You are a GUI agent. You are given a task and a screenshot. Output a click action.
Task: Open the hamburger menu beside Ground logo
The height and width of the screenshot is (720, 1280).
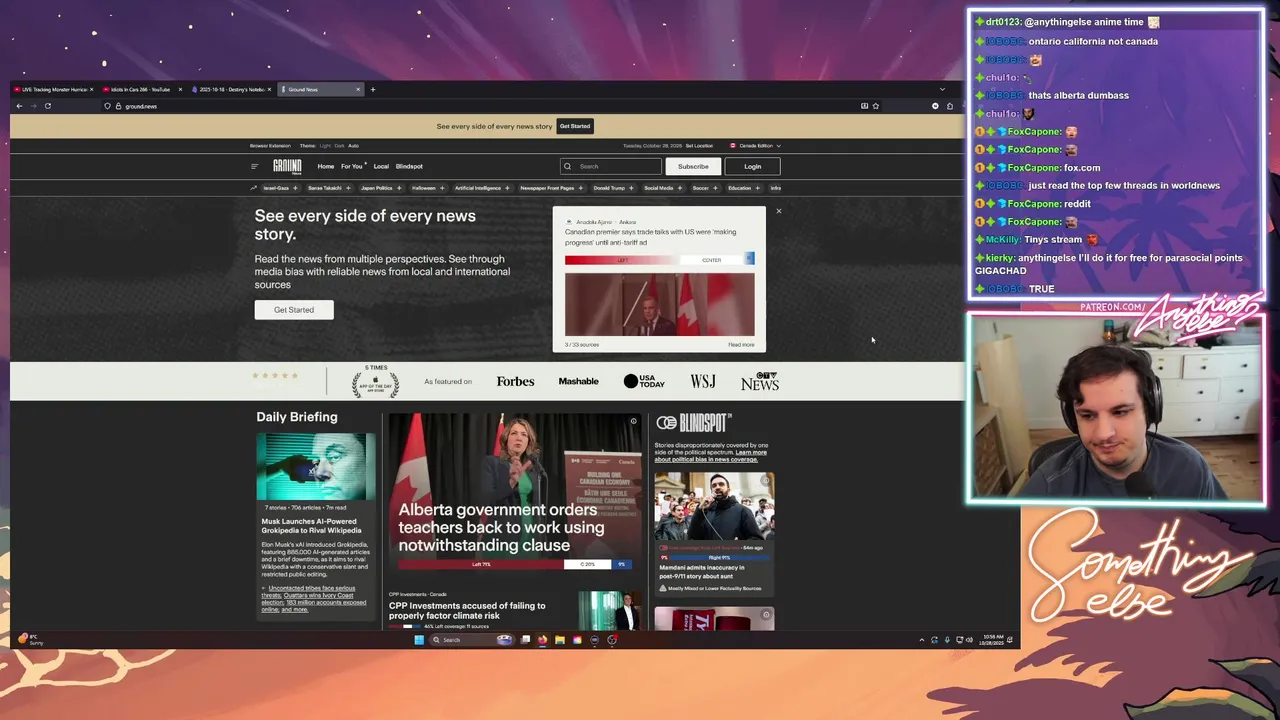255,166
